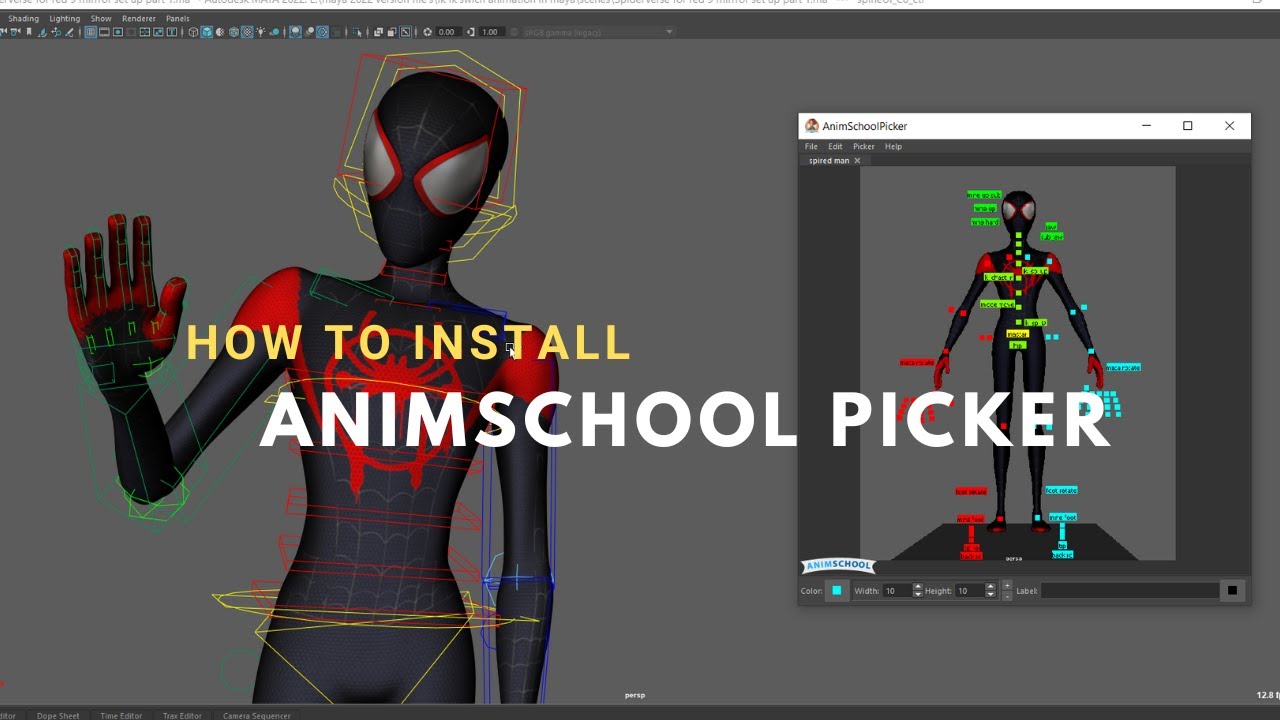Select the 'spired man' picker tab

(x=829, y=160)
